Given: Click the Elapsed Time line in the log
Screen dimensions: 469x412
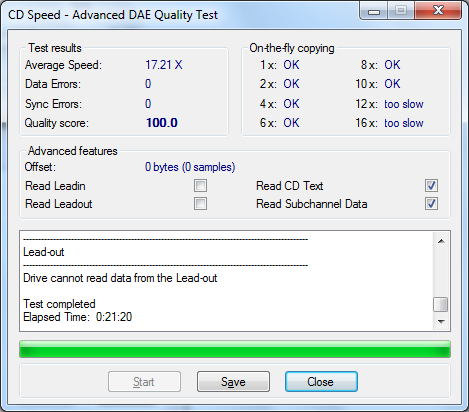Looking at the screenshot, I should tap(78, 317).
